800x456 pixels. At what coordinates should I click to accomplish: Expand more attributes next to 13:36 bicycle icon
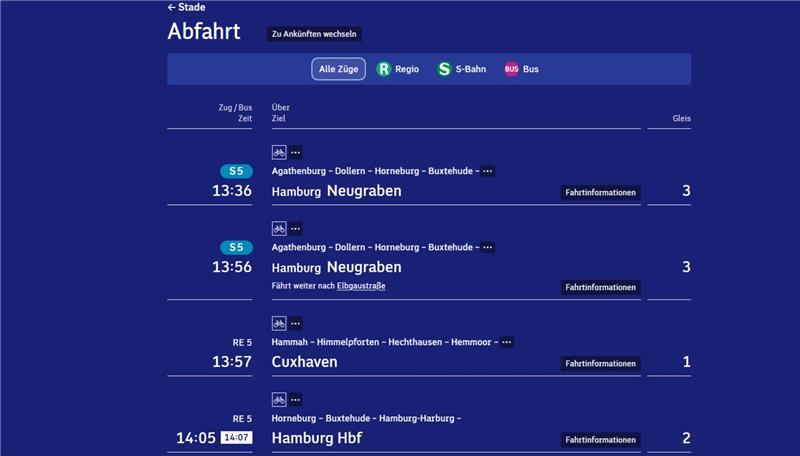pyautogui.click(x=296, y=152)
